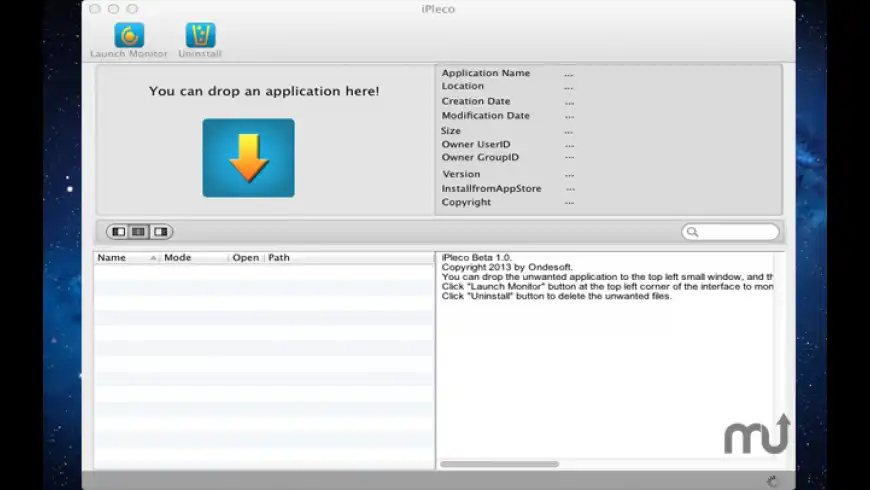
Task: Click the "iPleco Beta 1.0." log line
Action: pyautogui.click(x=477, y=257)
